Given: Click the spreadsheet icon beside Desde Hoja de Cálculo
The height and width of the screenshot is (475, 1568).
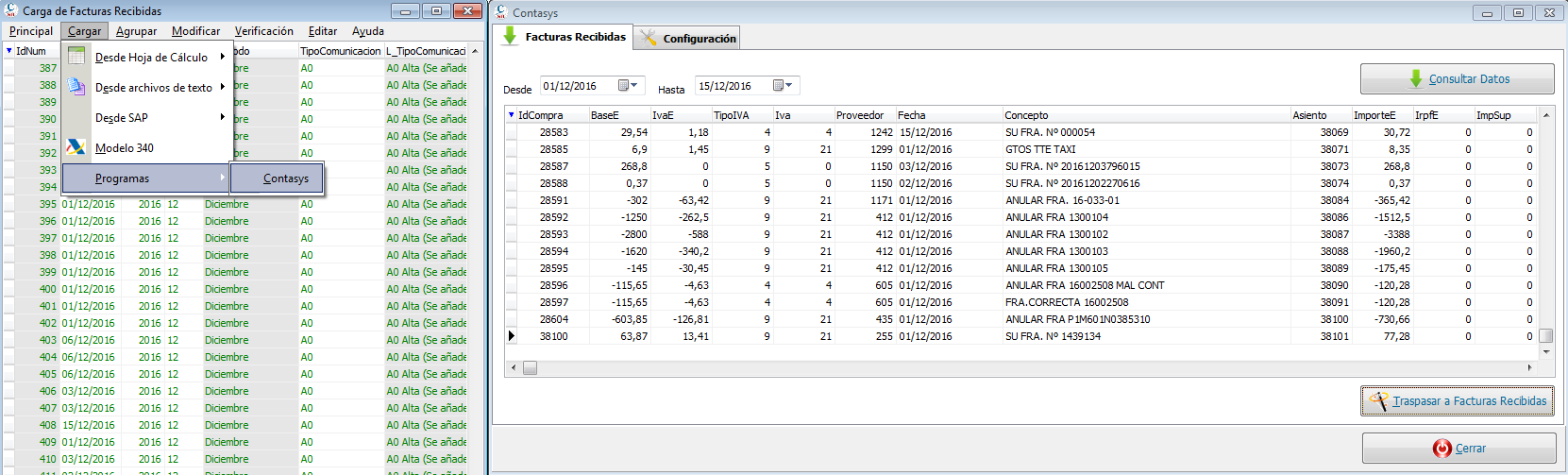Looking at the screenshot, I should pyautogui.click(x=76, y=57).
